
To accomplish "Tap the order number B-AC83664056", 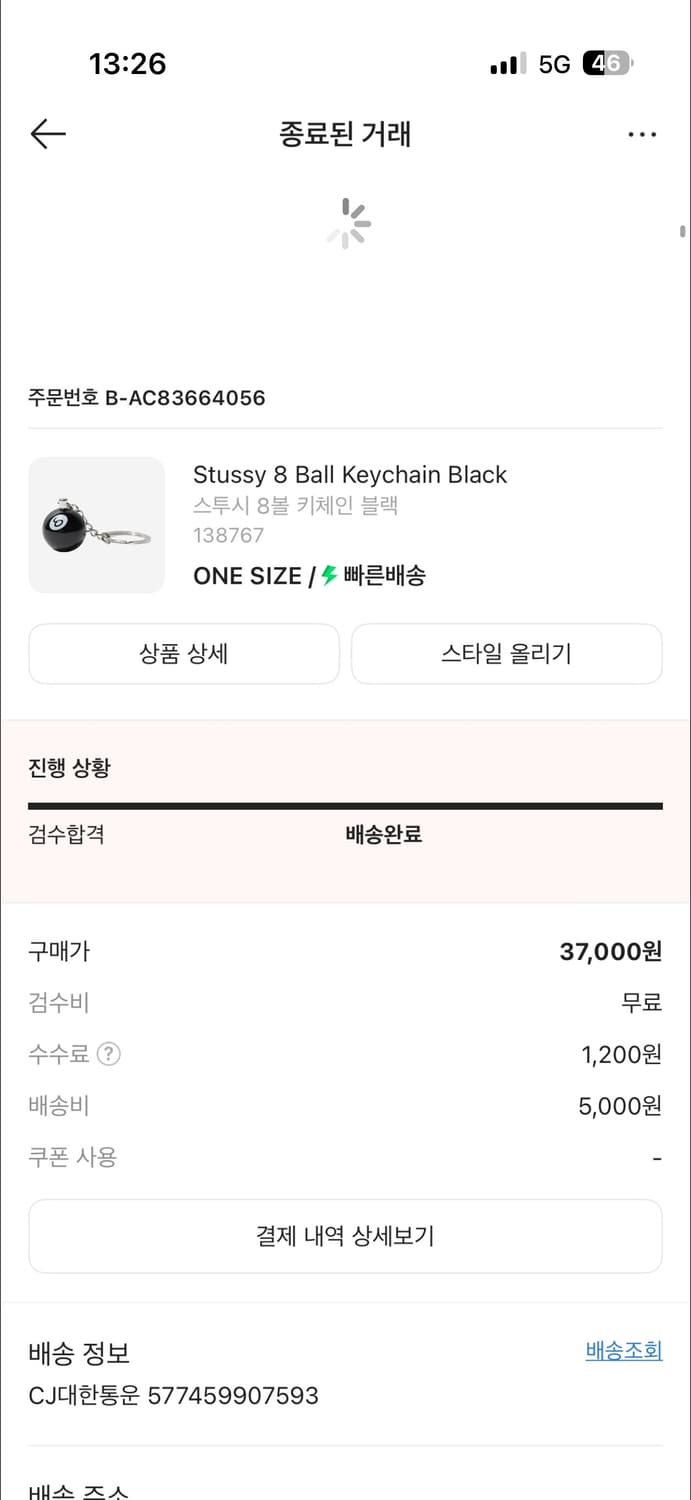I will [146, 398].
